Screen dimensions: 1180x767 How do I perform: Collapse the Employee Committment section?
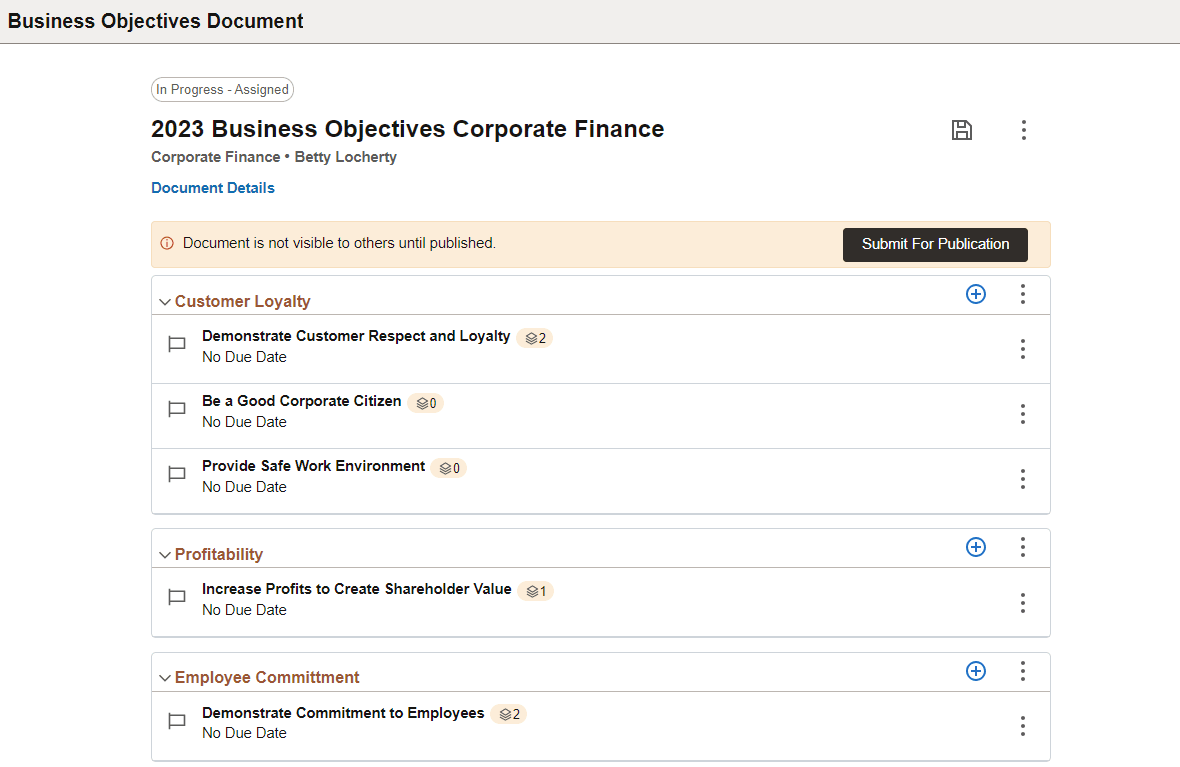[x=164, y=677]
